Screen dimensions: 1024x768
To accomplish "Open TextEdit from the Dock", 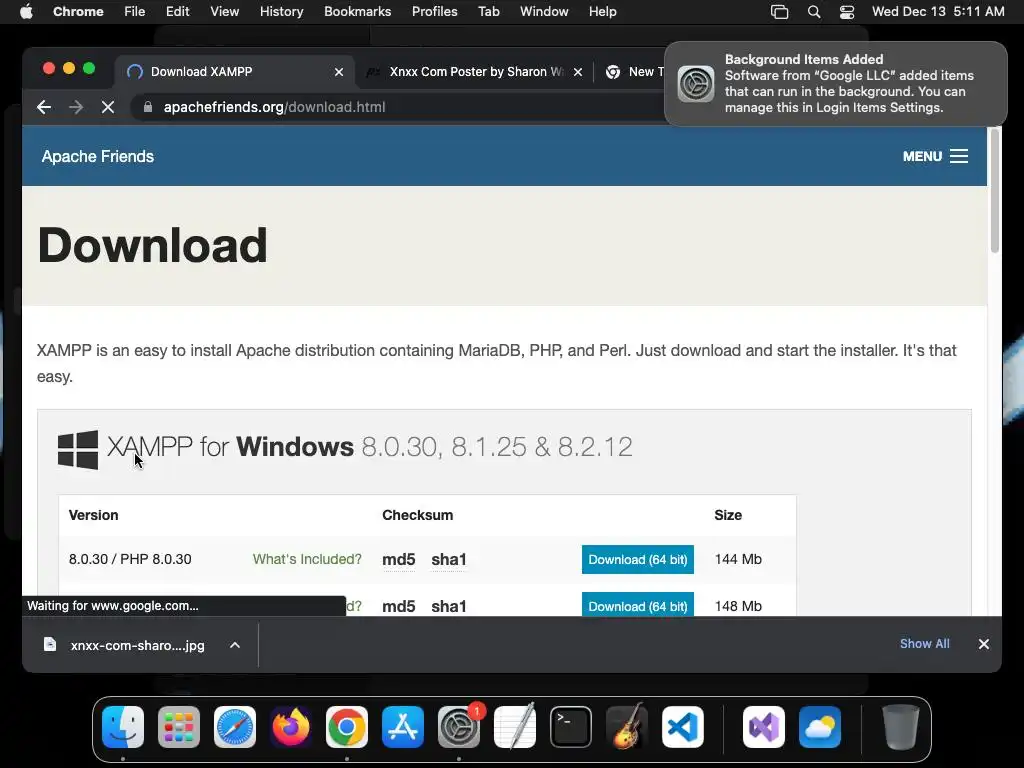I will pos(515,727).
